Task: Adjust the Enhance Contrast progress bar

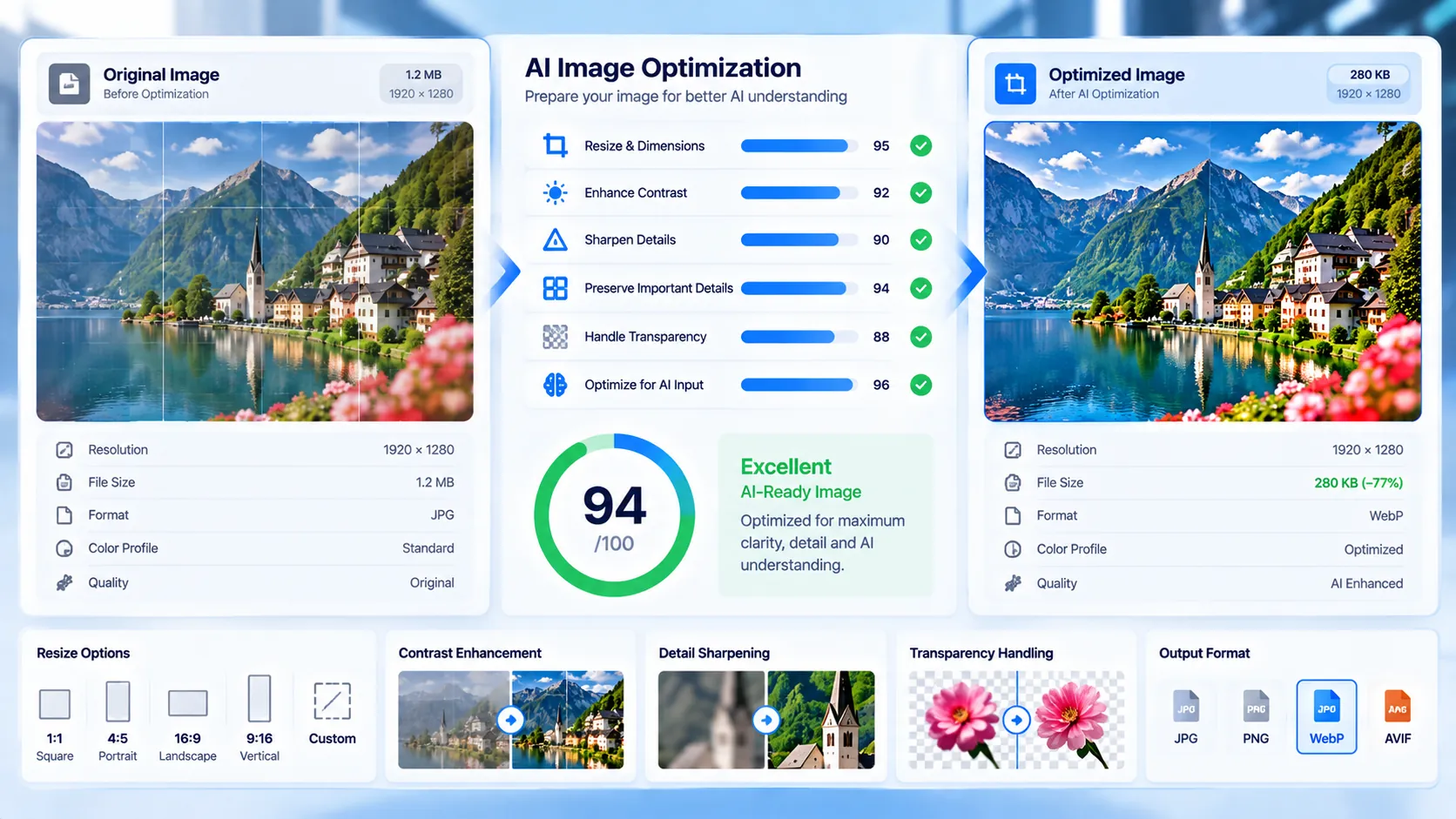Action: [799, 192]
